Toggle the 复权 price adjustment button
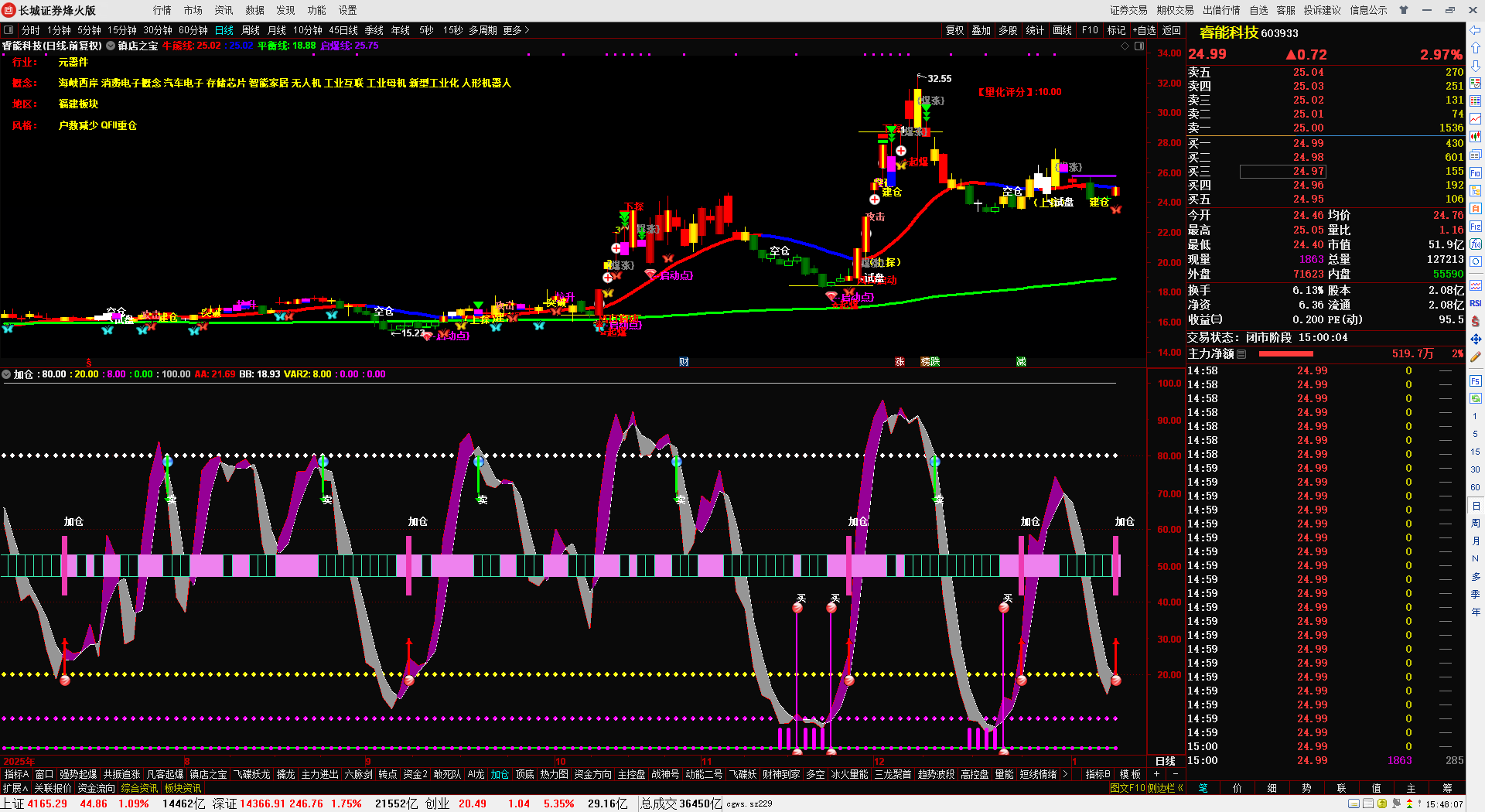This screenshot has width=1485, height=812. 955,30
